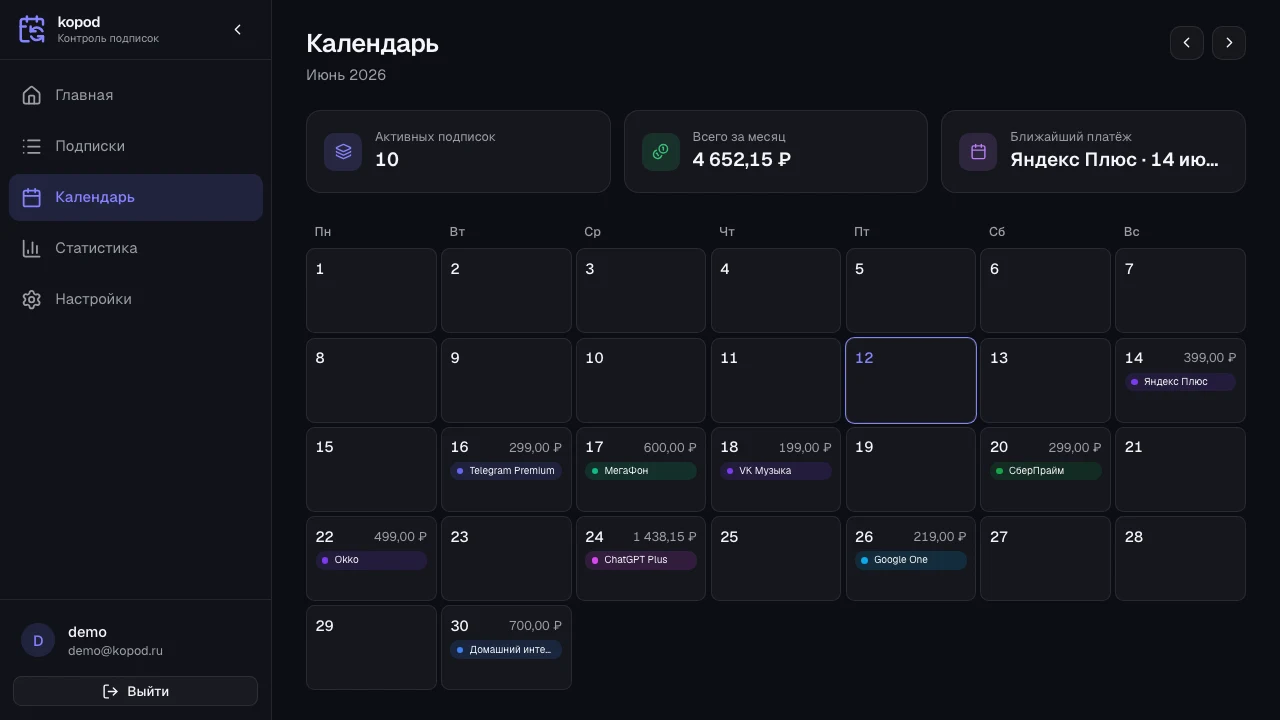Screen dimensions: 1280x720
Task: Click the 4 652,15 ₽ monthly total
Action: pos(742,159)
